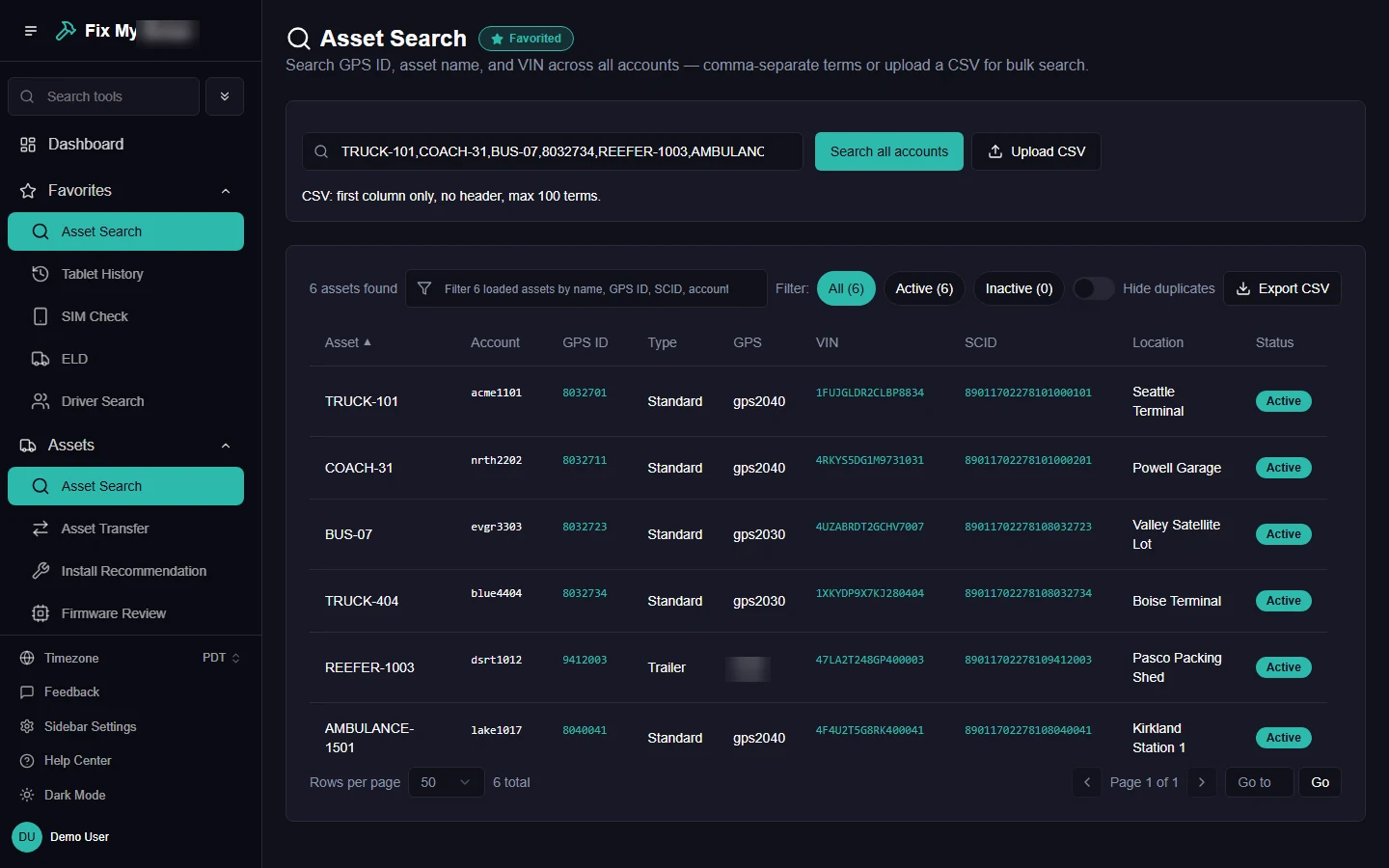Select the Active (6) filter pill
The height and width of the screenshot is (868, 1389).
coord(924,288)
